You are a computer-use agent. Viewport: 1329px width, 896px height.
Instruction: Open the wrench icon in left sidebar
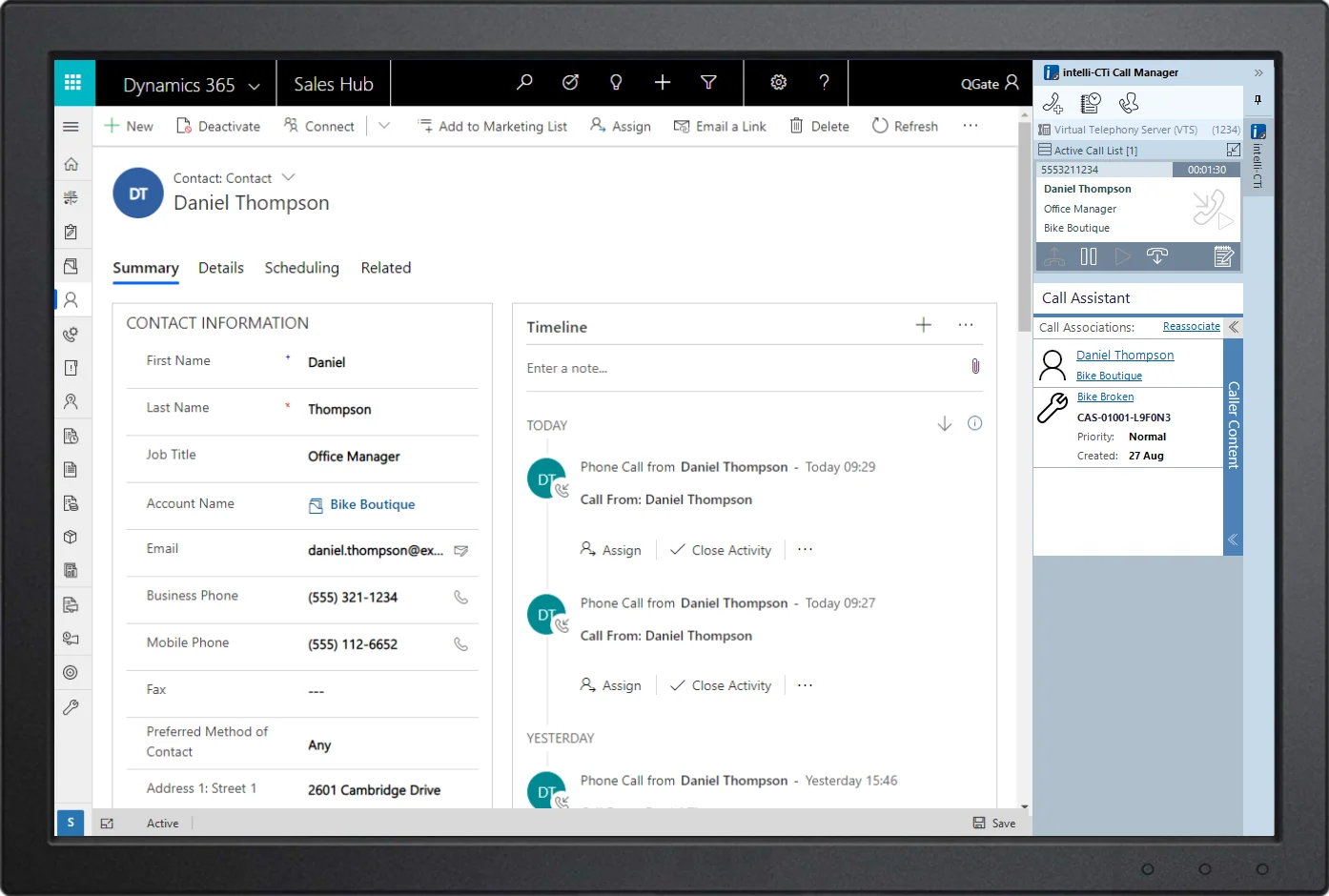(71, 707)
